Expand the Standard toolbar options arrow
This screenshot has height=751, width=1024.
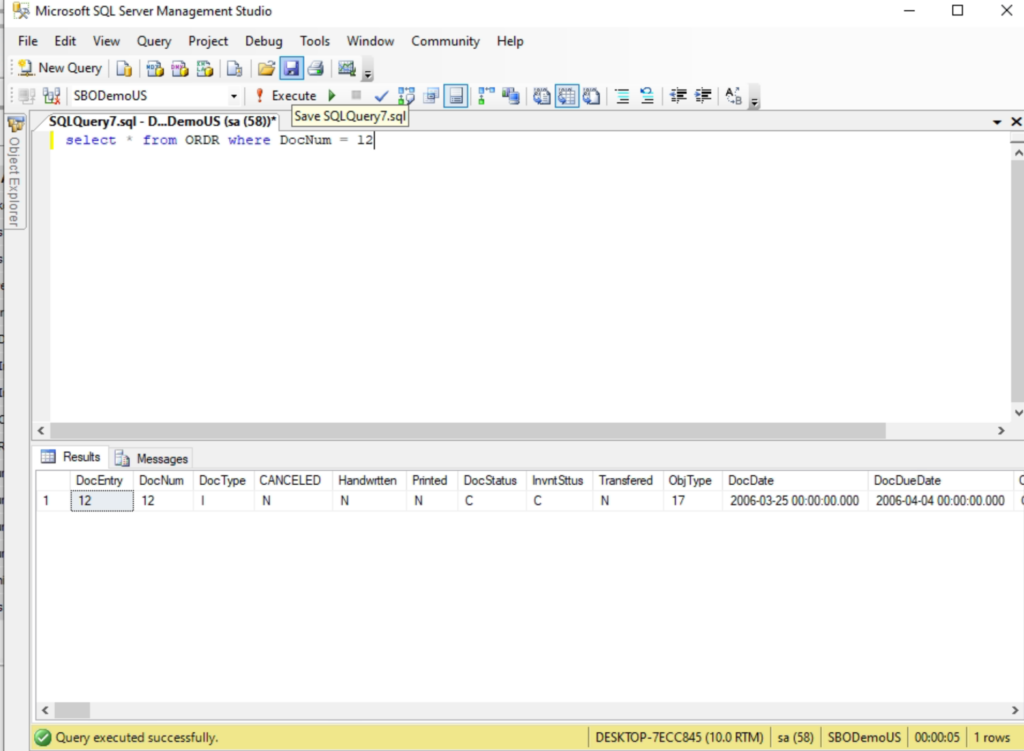click(368, 72)
